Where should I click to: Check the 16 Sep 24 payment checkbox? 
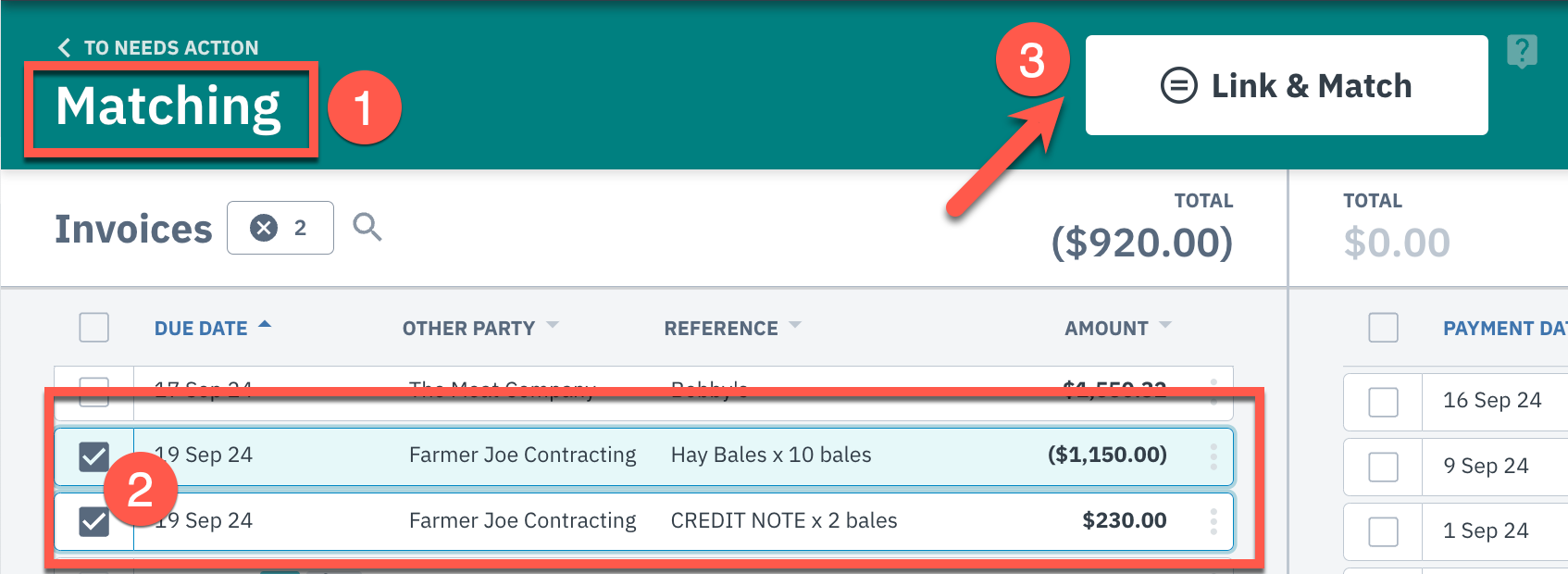coord(1383,402)
